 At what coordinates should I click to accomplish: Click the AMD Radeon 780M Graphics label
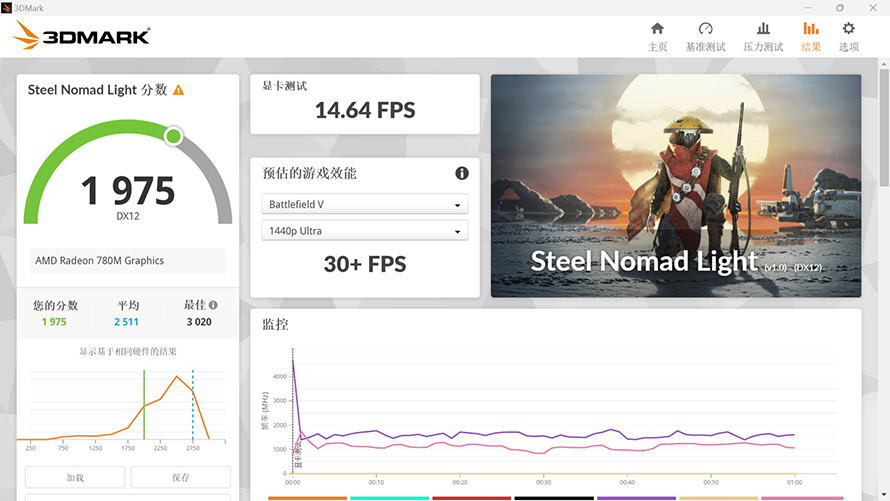tap(99, 261)
